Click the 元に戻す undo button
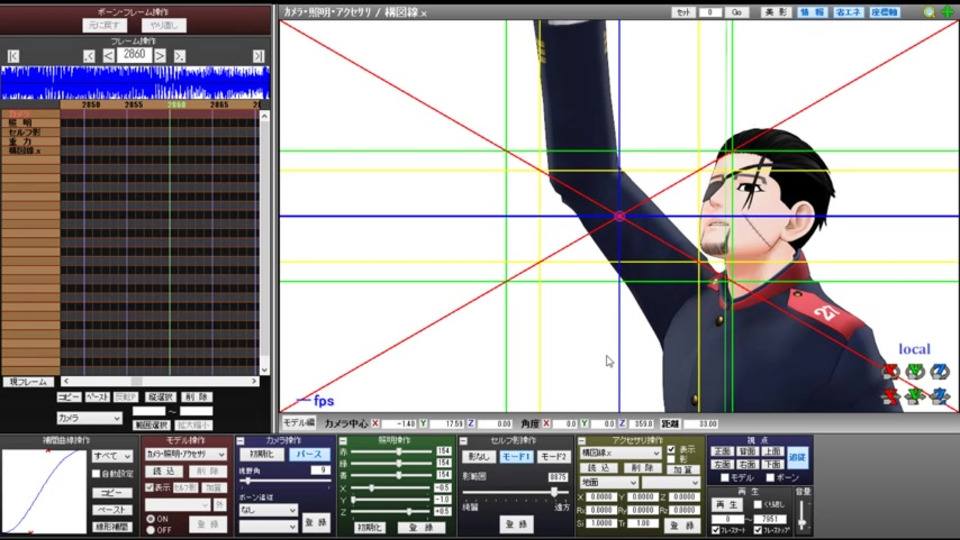960x540 pixels. tap(105, 25)
